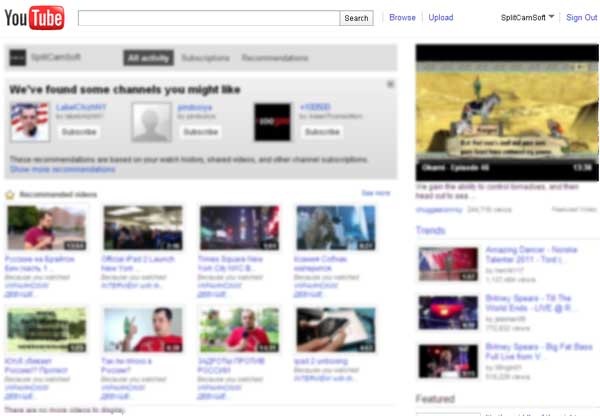Subscribe to the black logo channel
The image size is (600, 416).
(323, 132)
